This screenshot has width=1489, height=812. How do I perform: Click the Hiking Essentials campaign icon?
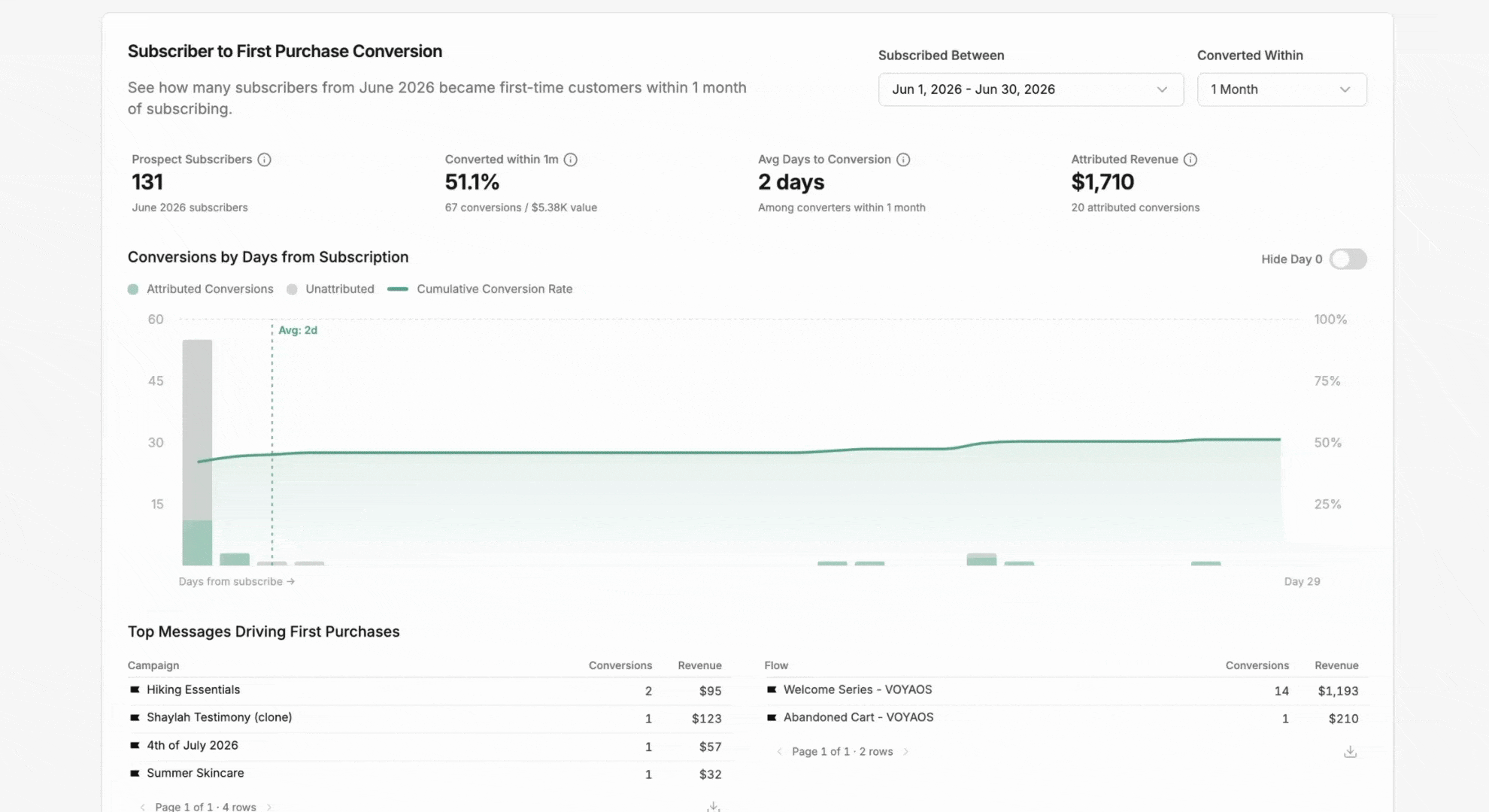click(135, 689)
